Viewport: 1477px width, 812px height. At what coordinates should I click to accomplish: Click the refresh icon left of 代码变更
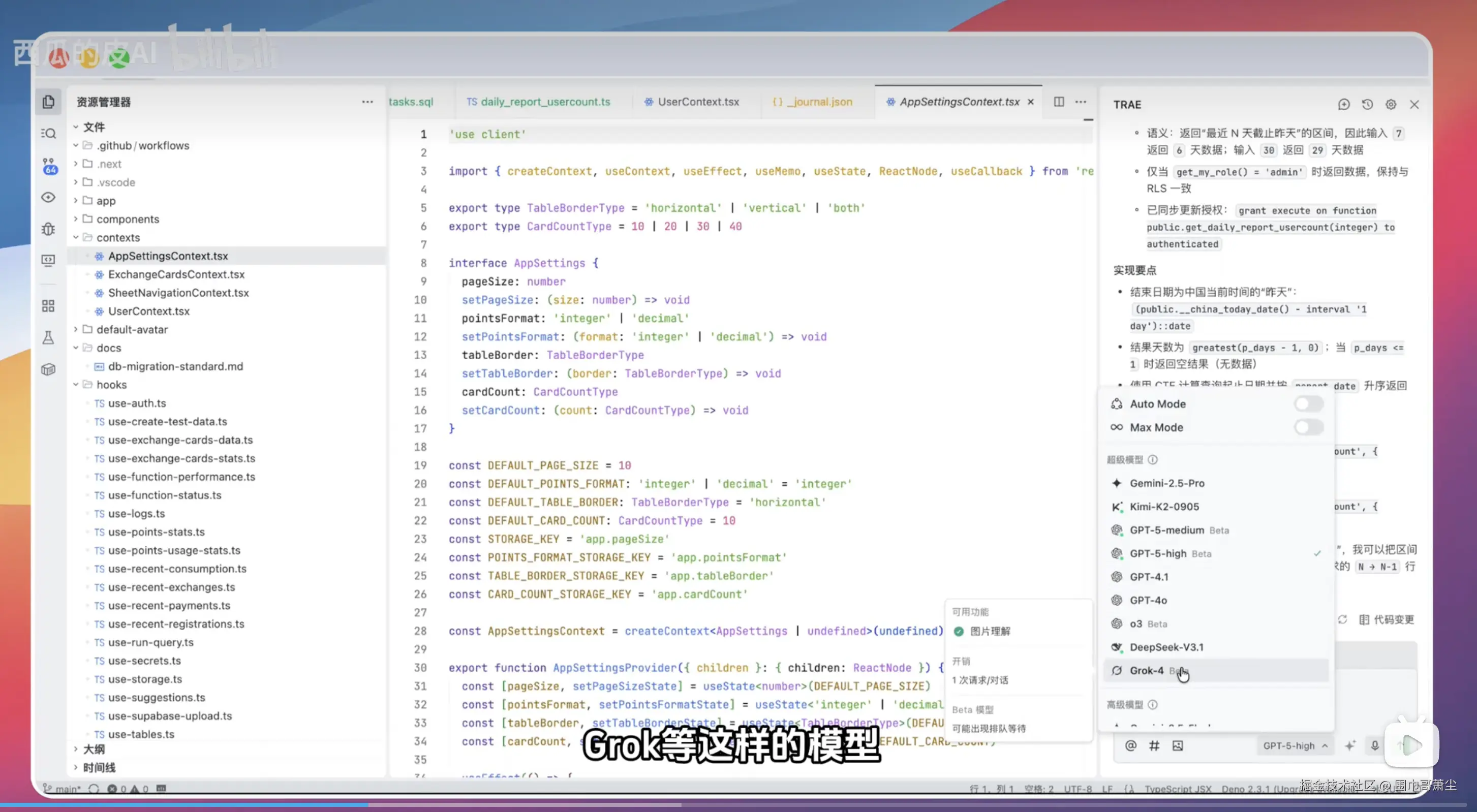tap(1343, 619)
